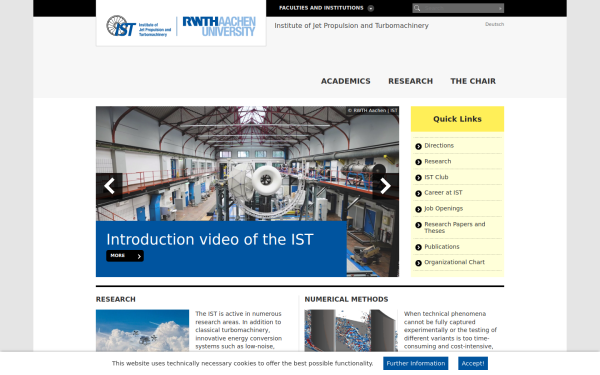The height and width of the screenshot is (375, 600).
Task: Click the test hall slider image
Action: pyautogui.click(x=247, y=163)
